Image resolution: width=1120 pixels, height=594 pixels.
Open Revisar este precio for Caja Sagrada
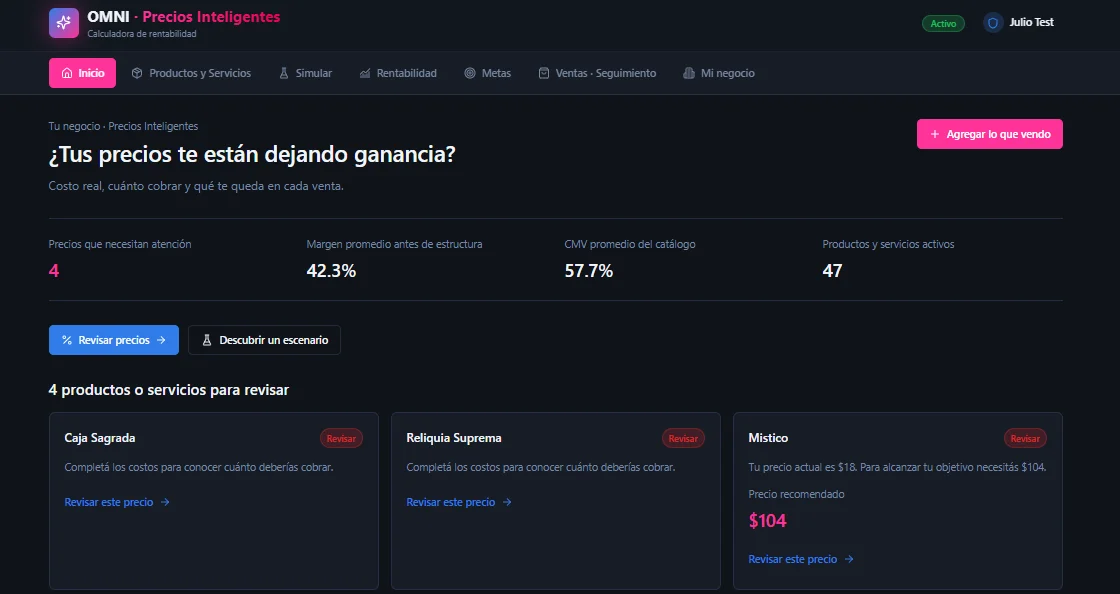pos(117,502)
